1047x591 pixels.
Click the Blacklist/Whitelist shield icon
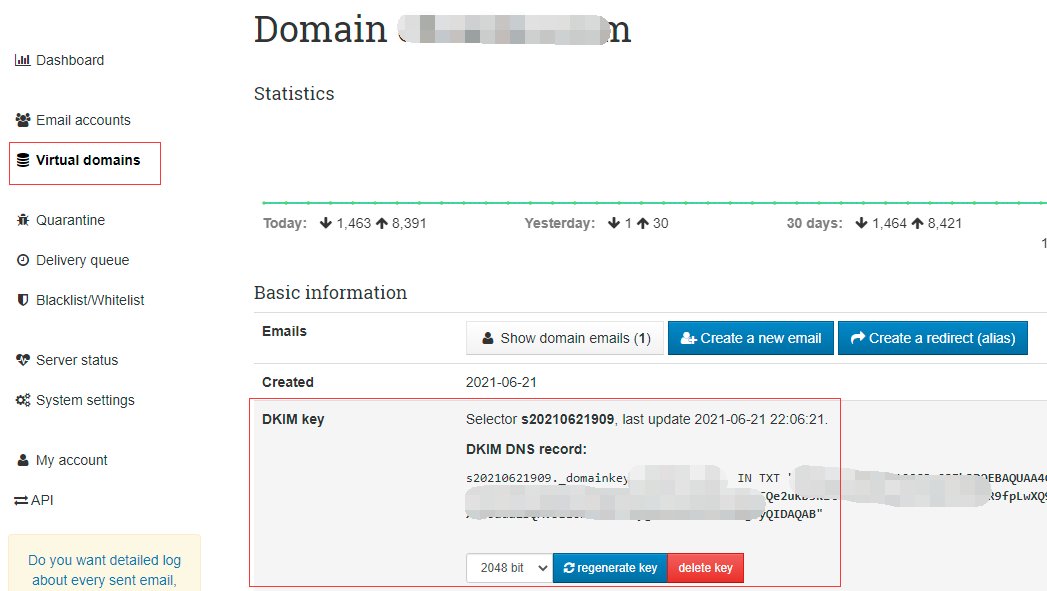23,300
